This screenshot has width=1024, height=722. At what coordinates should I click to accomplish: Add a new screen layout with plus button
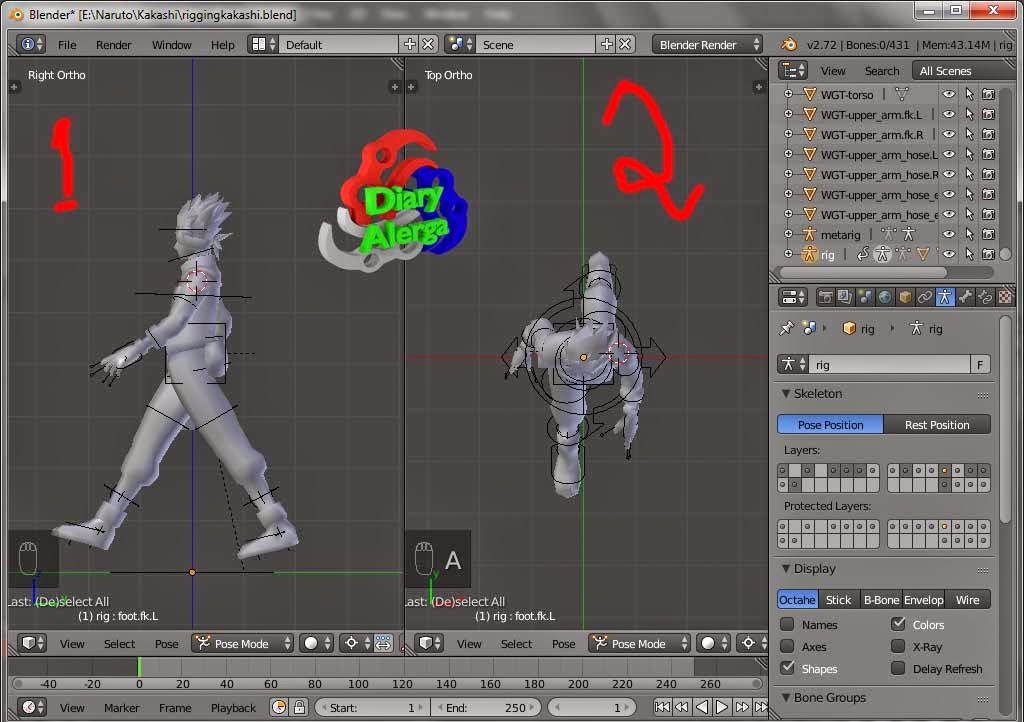[409, 44]
